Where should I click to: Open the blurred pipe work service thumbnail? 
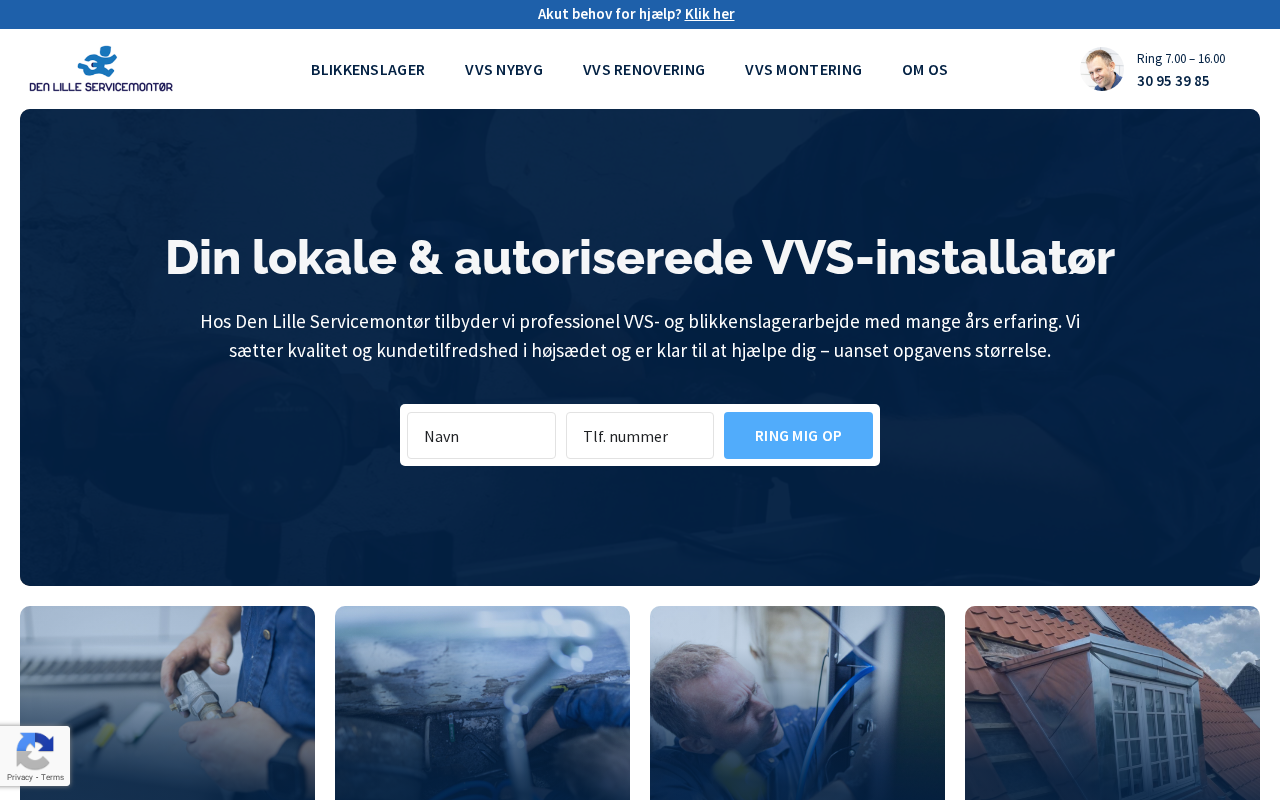(x=482, y=703)
